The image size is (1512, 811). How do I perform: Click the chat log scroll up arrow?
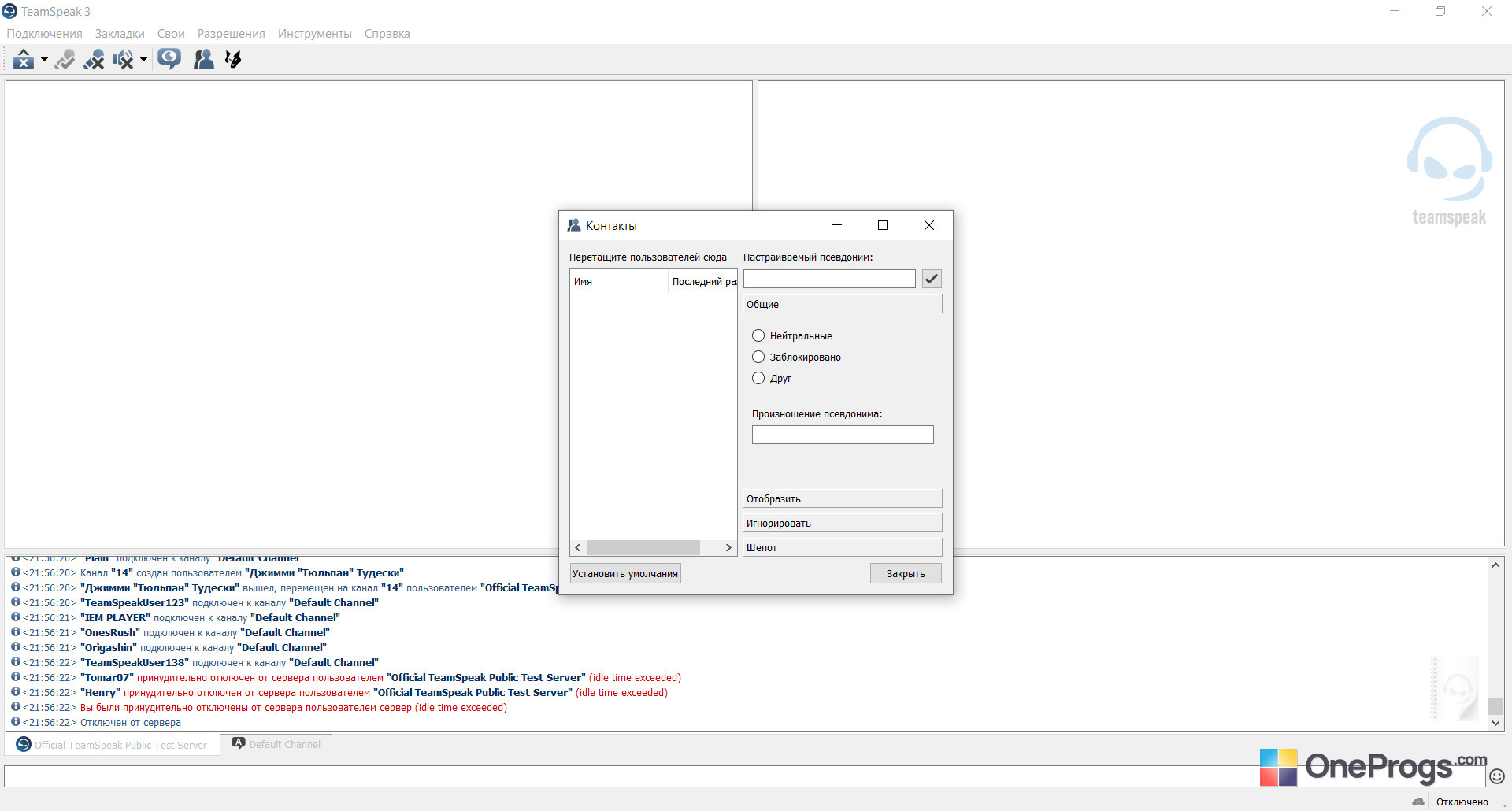click(x=1495, y=565)
